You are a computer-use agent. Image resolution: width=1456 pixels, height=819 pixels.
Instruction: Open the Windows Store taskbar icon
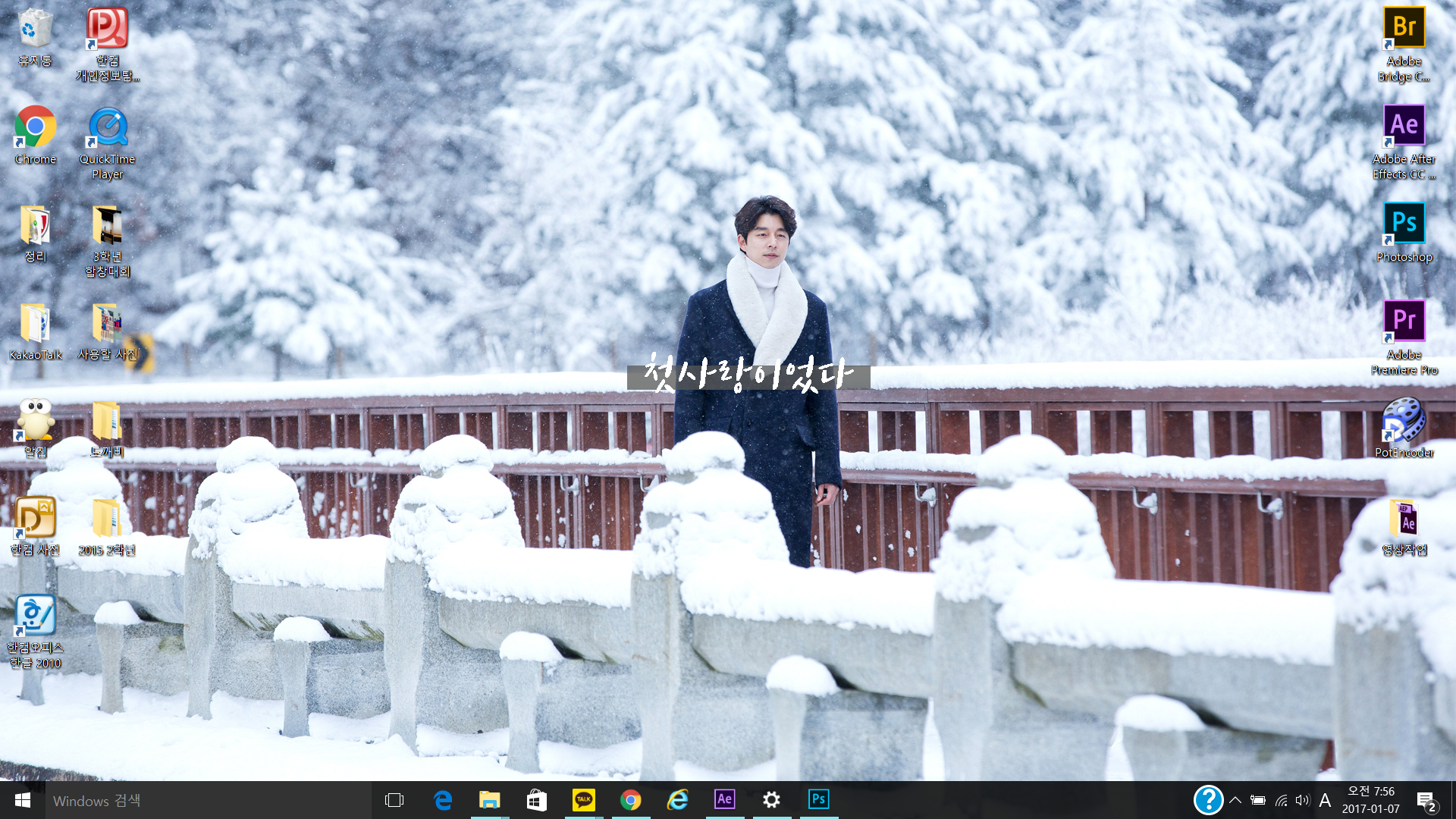[x=536, y=799]
